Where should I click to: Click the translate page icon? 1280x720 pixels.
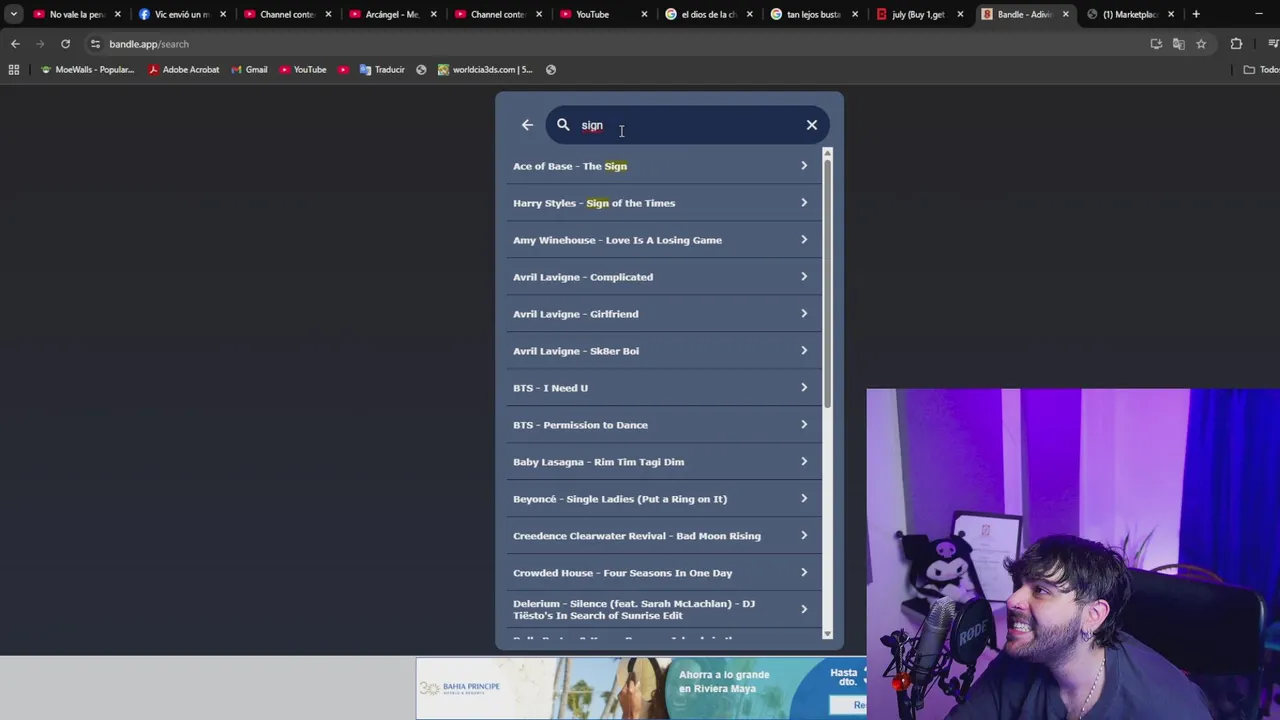click(x=1179, y=44)
